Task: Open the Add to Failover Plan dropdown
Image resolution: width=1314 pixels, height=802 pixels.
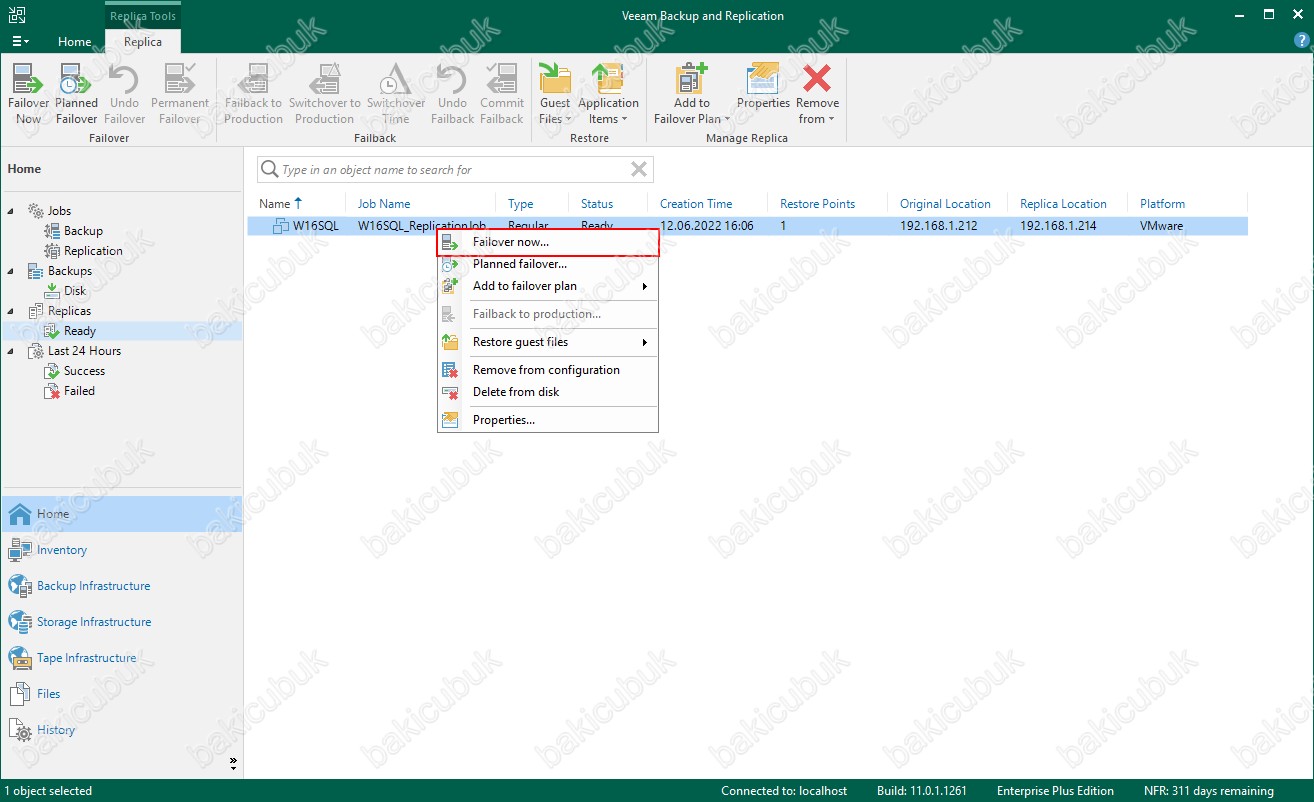Action: (x=691, y=95)
